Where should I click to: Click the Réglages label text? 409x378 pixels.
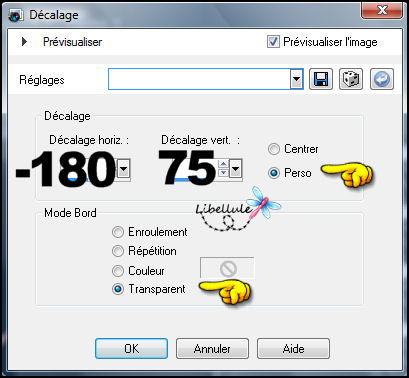tap(42, 80)
